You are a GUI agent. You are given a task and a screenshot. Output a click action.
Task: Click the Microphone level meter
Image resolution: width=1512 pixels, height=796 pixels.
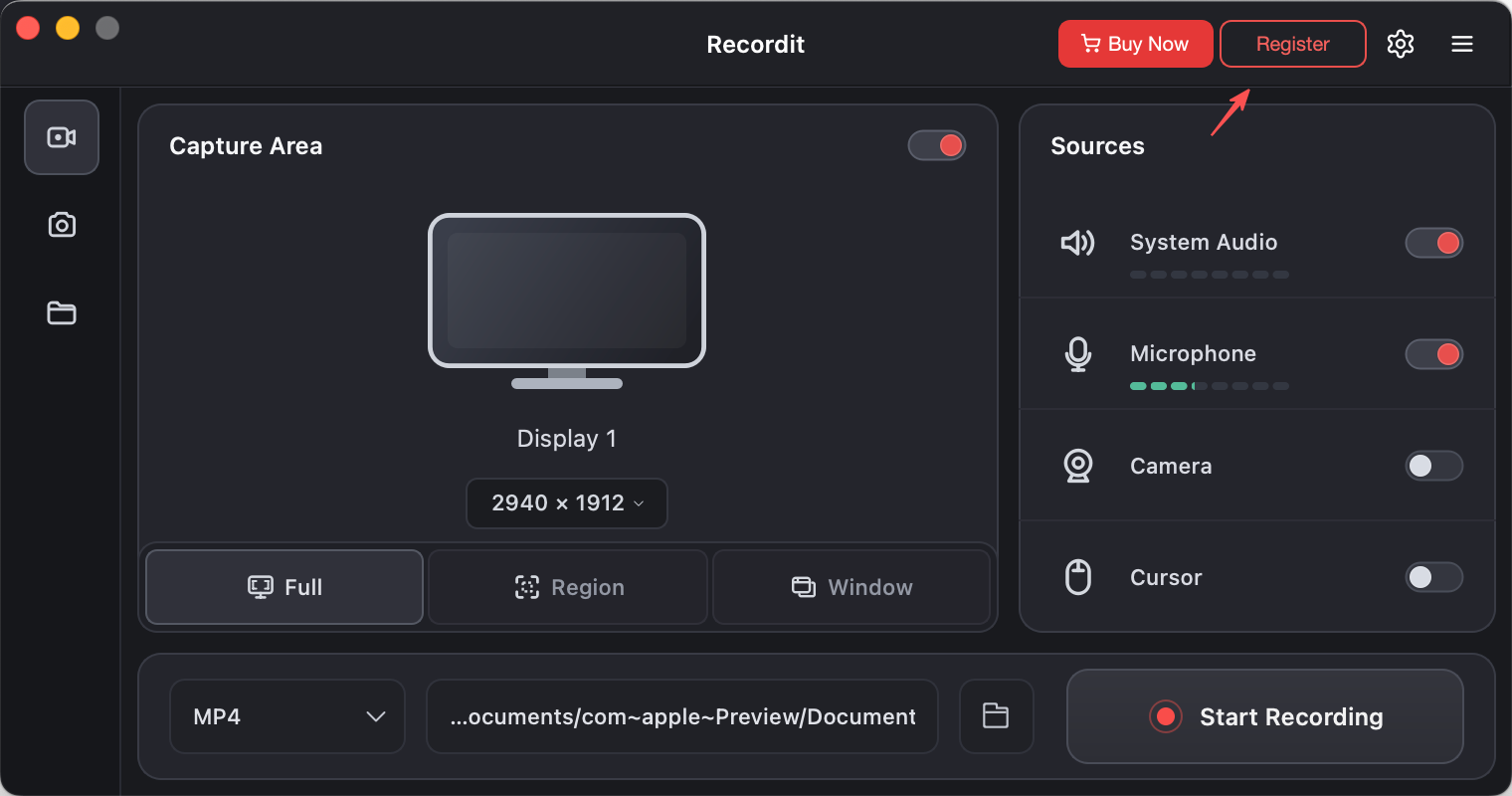pyautogui.click(x=1210, y=386)
